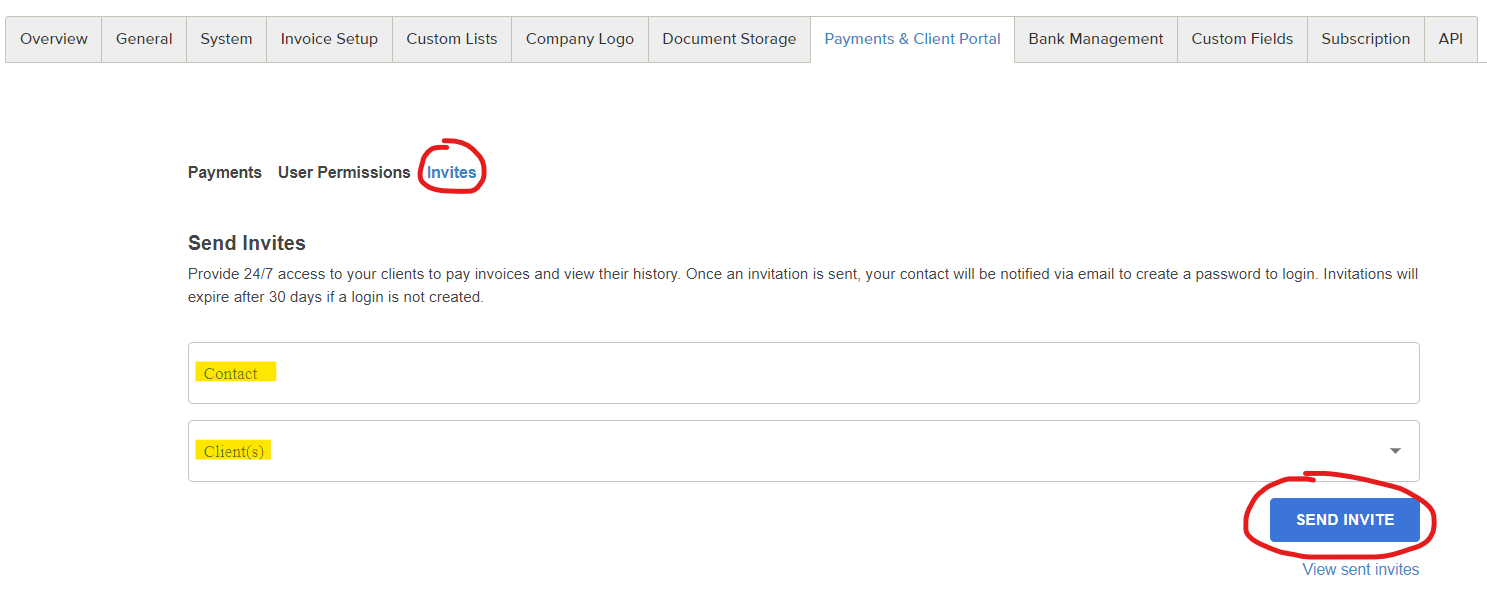Viewport: 1487px width, 595px height.
Task: Open the Company Logo tab
Action: tap(580, 39)
